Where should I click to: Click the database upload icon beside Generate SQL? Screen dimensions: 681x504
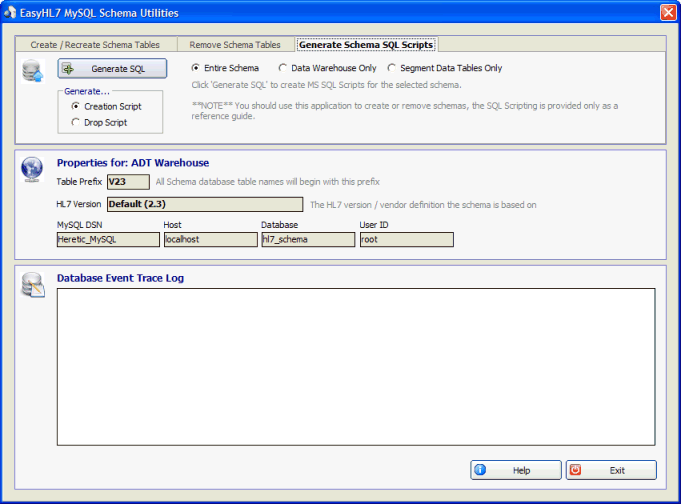point(33,72)
